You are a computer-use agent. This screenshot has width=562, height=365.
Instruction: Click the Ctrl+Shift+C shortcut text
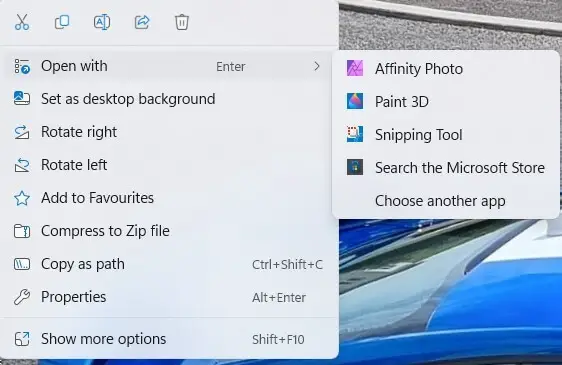287,265
